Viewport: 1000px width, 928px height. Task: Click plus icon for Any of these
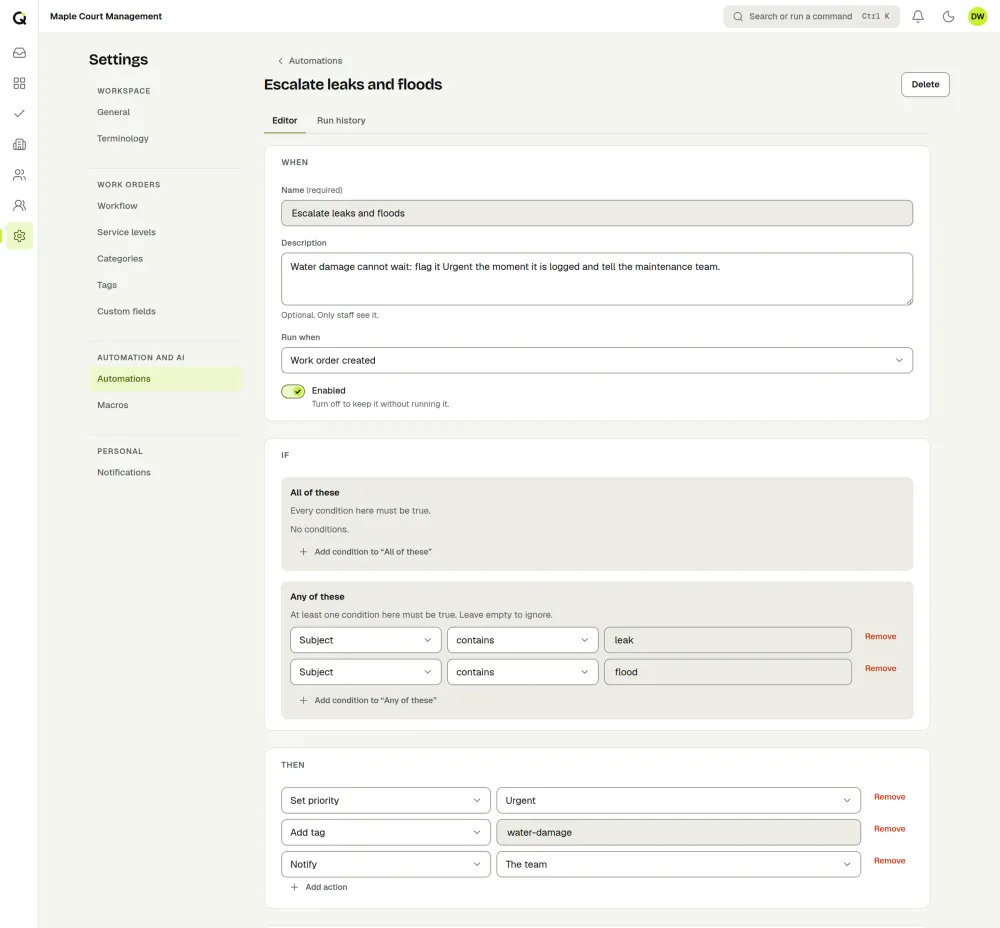pos(304,700)
